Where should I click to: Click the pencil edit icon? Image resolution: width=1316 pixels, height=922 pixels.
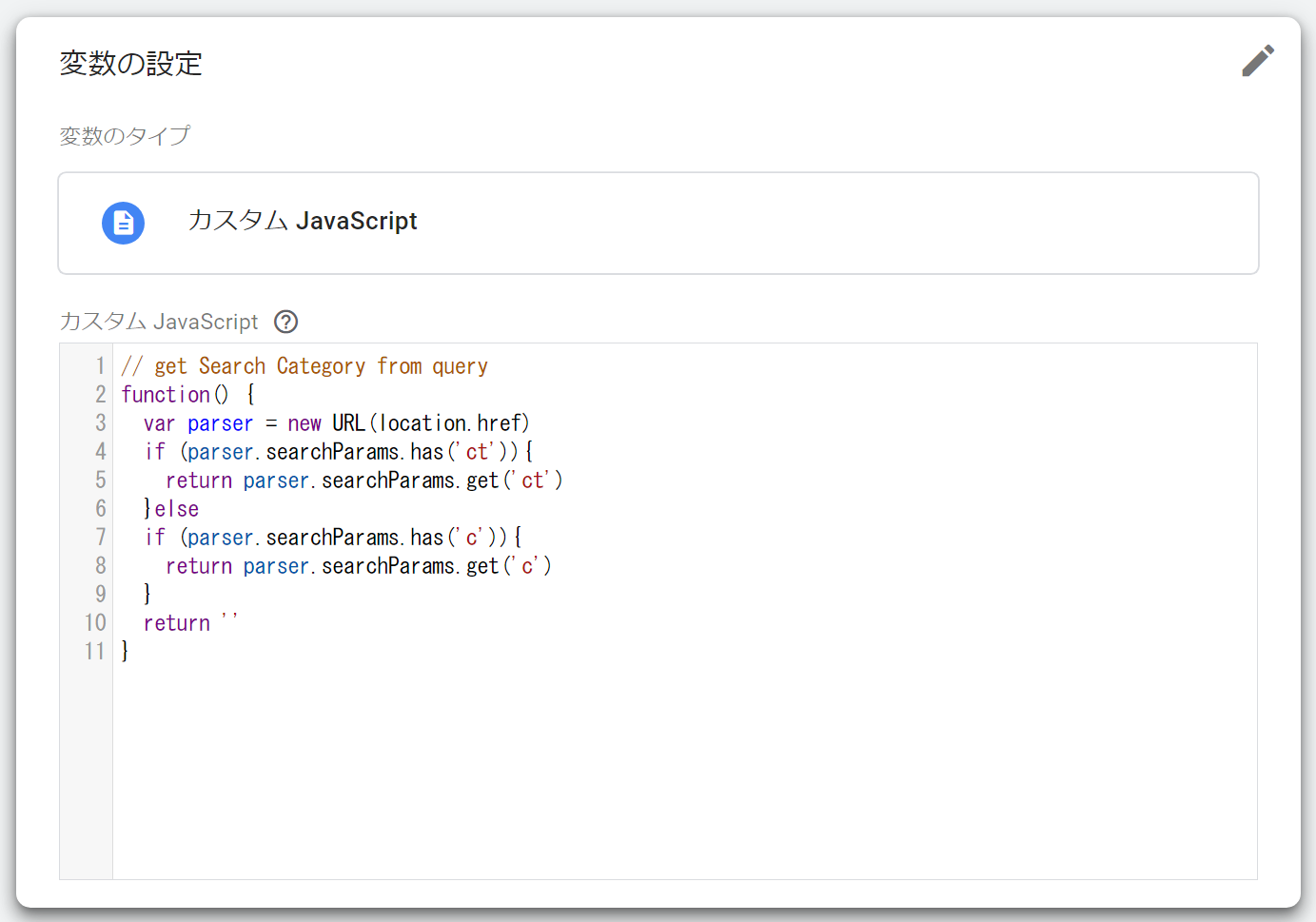(1257, 61)
